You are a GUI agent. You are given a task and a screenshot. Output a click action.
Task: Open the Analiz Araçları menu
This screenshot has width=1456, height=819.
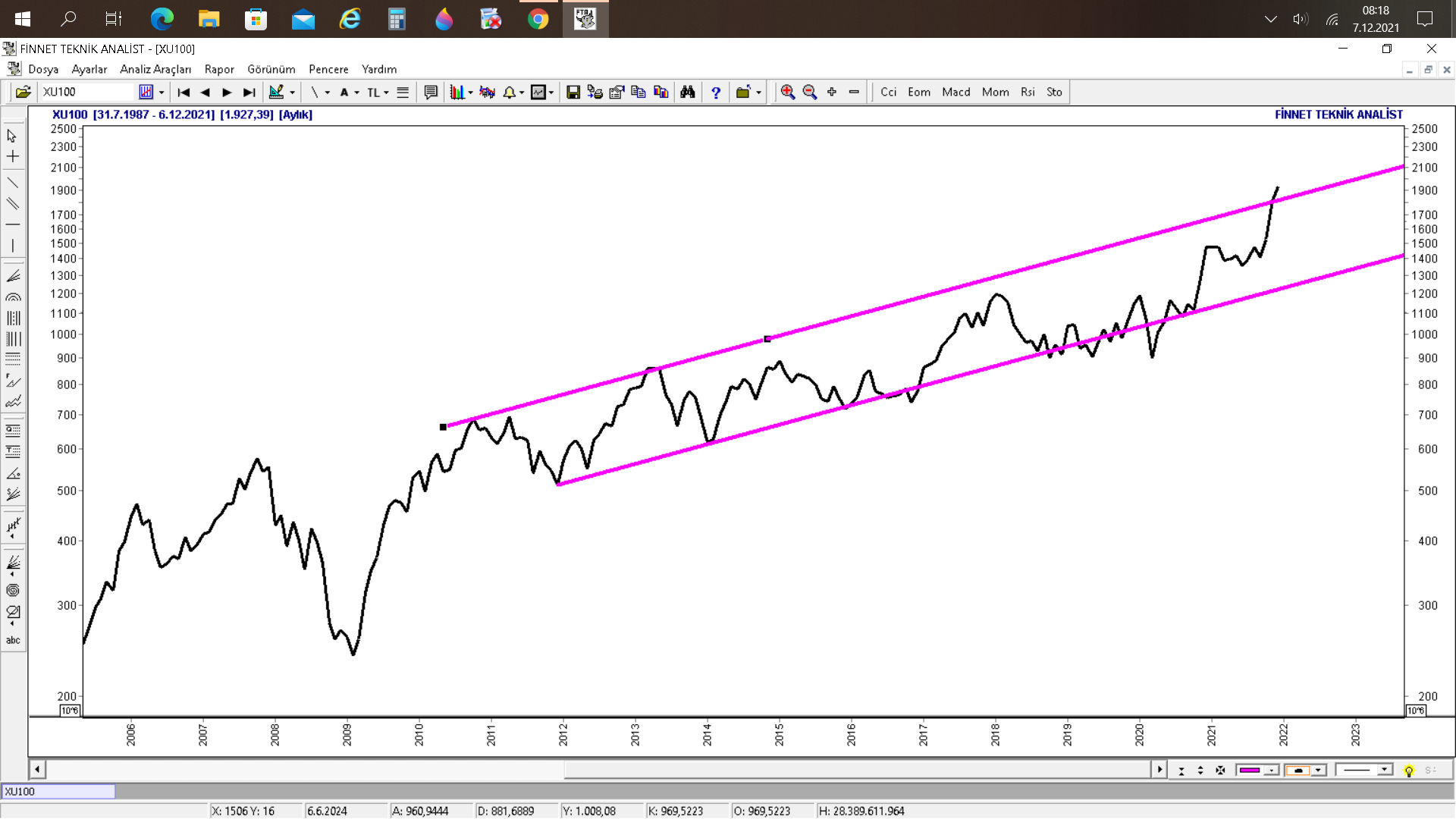(155, 69)
